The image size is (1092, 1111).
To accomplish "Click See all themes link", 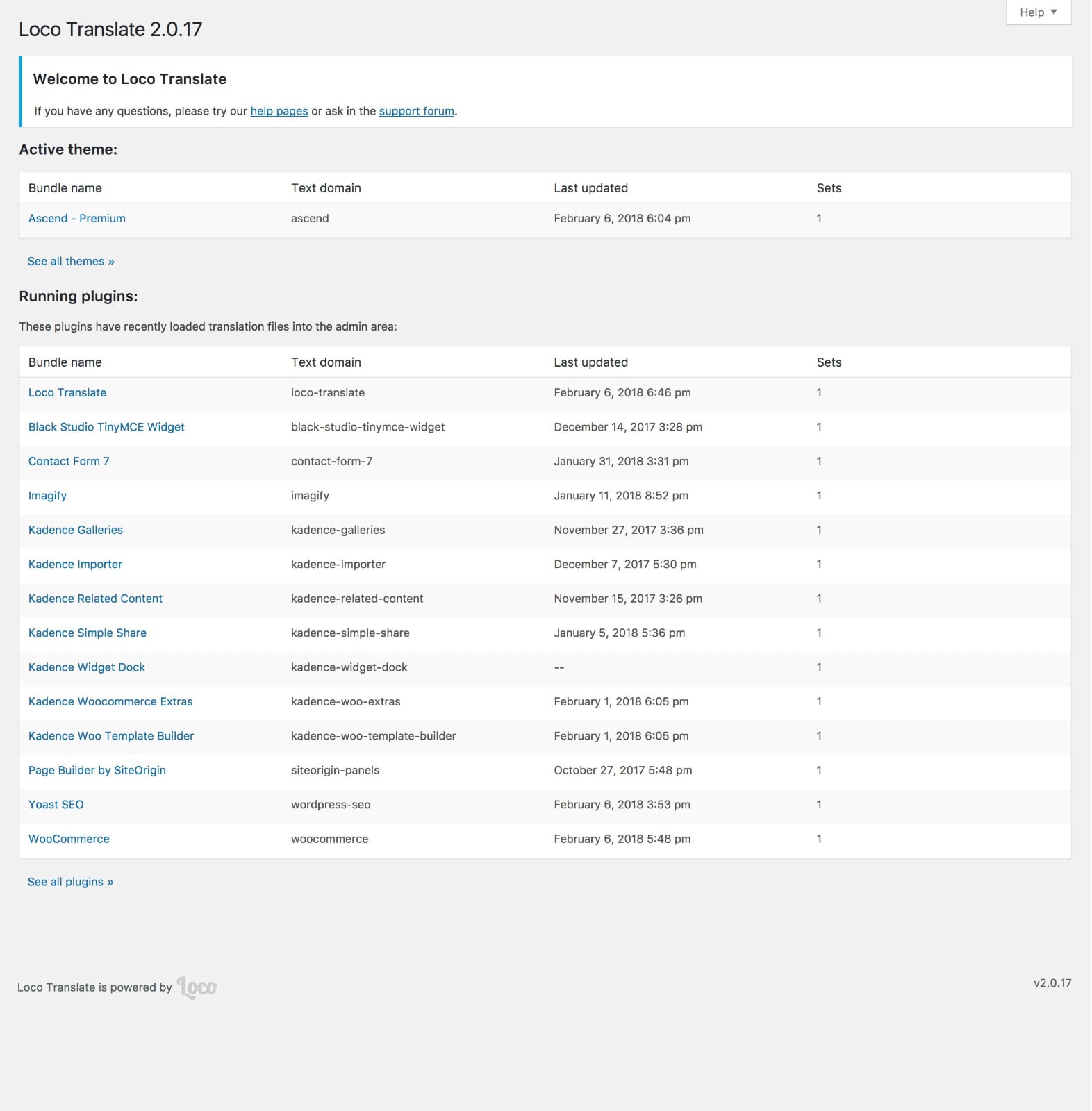I will pos(70,261).
